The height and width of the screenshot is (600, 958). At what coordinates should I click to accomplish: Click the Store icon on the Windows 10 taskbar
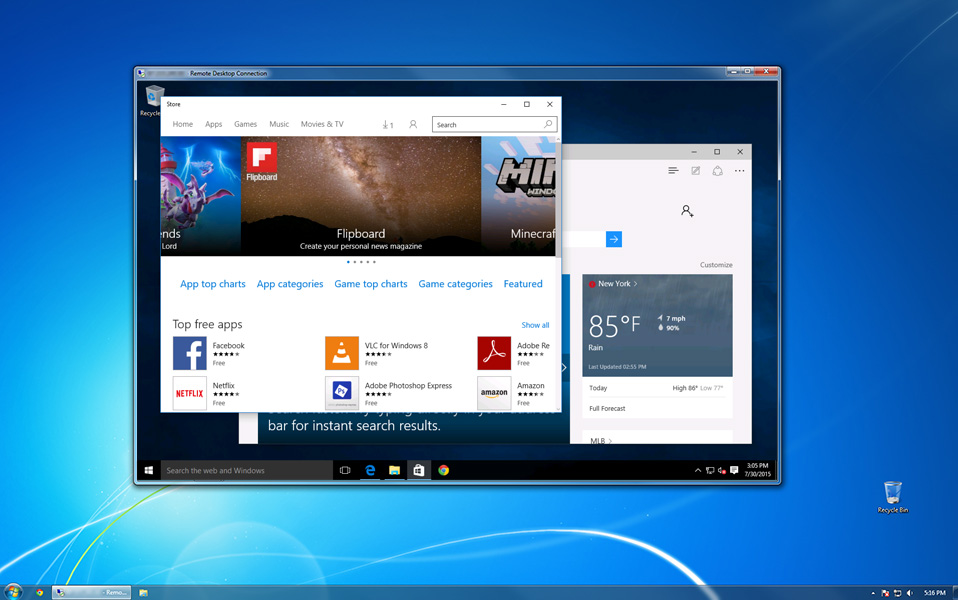tap(419, 470)
